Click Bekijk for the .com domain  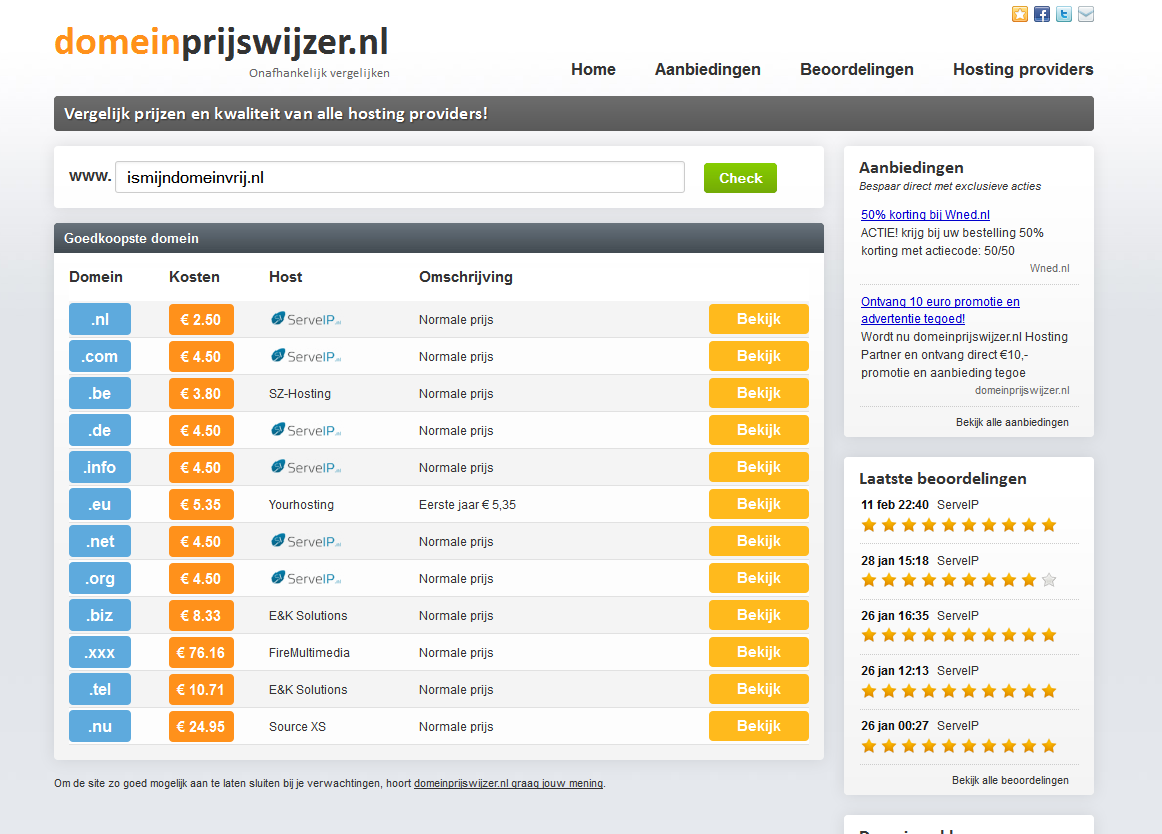pos(758,356)
